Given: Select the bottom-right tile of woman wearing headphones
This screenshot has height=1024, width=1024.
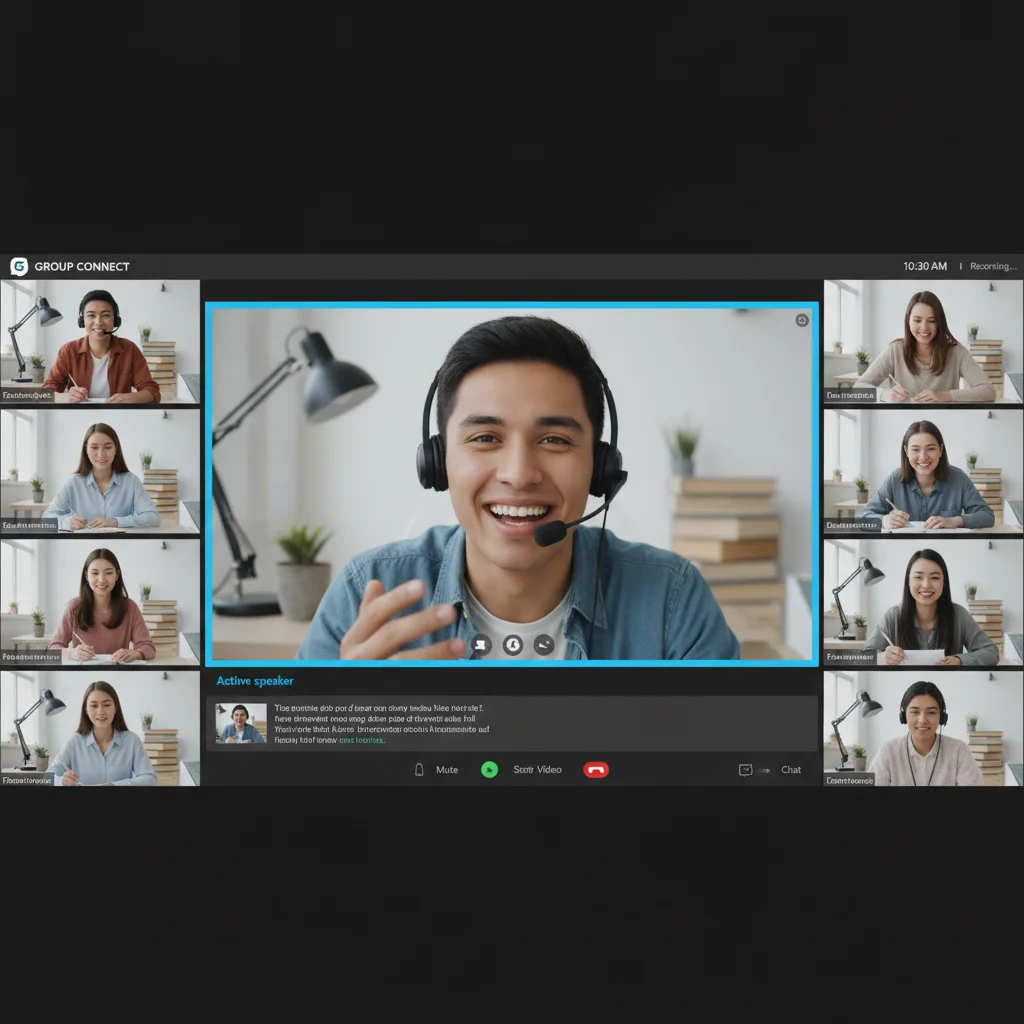Looking at the screenshot, I should point(923,728).
